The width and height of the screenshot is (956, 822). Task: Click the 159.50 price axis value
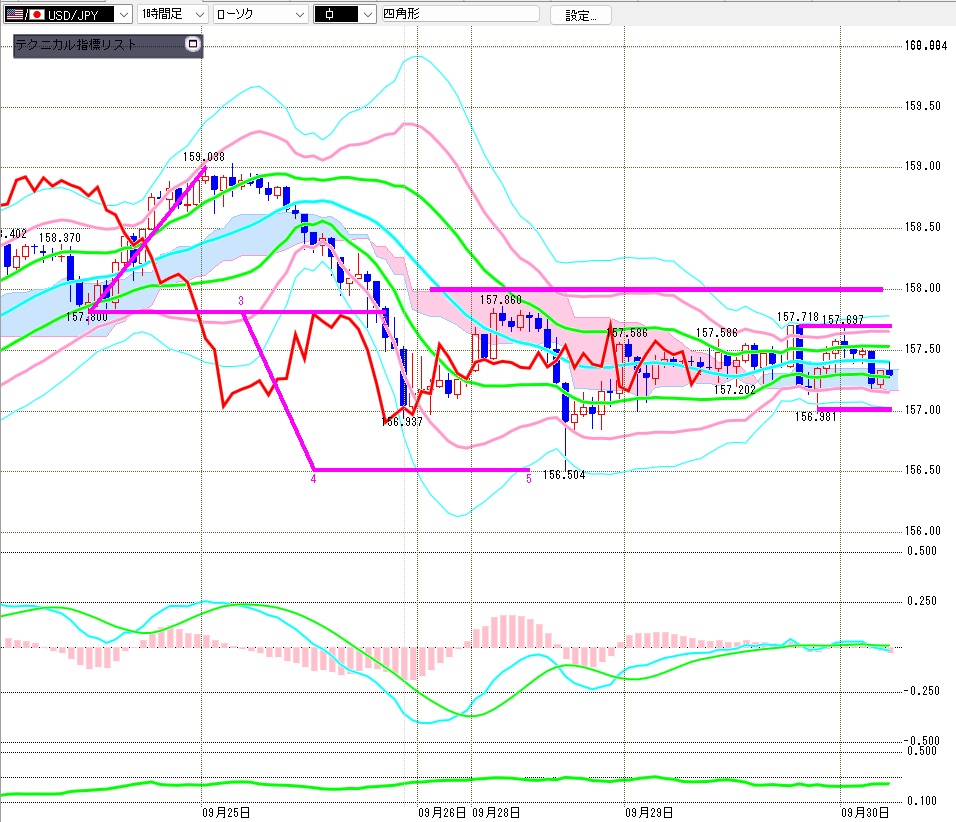point(922,106)
